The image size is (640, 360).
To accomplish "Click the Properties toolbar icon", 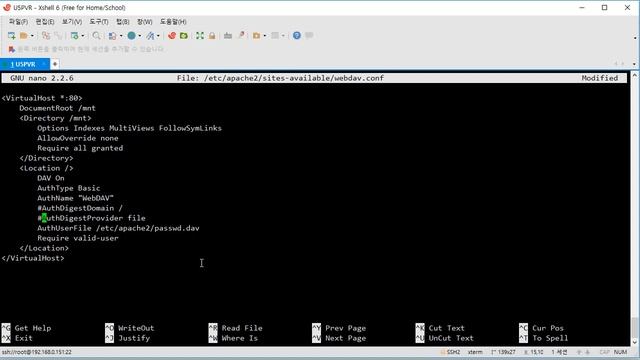I will pos(74,36).
